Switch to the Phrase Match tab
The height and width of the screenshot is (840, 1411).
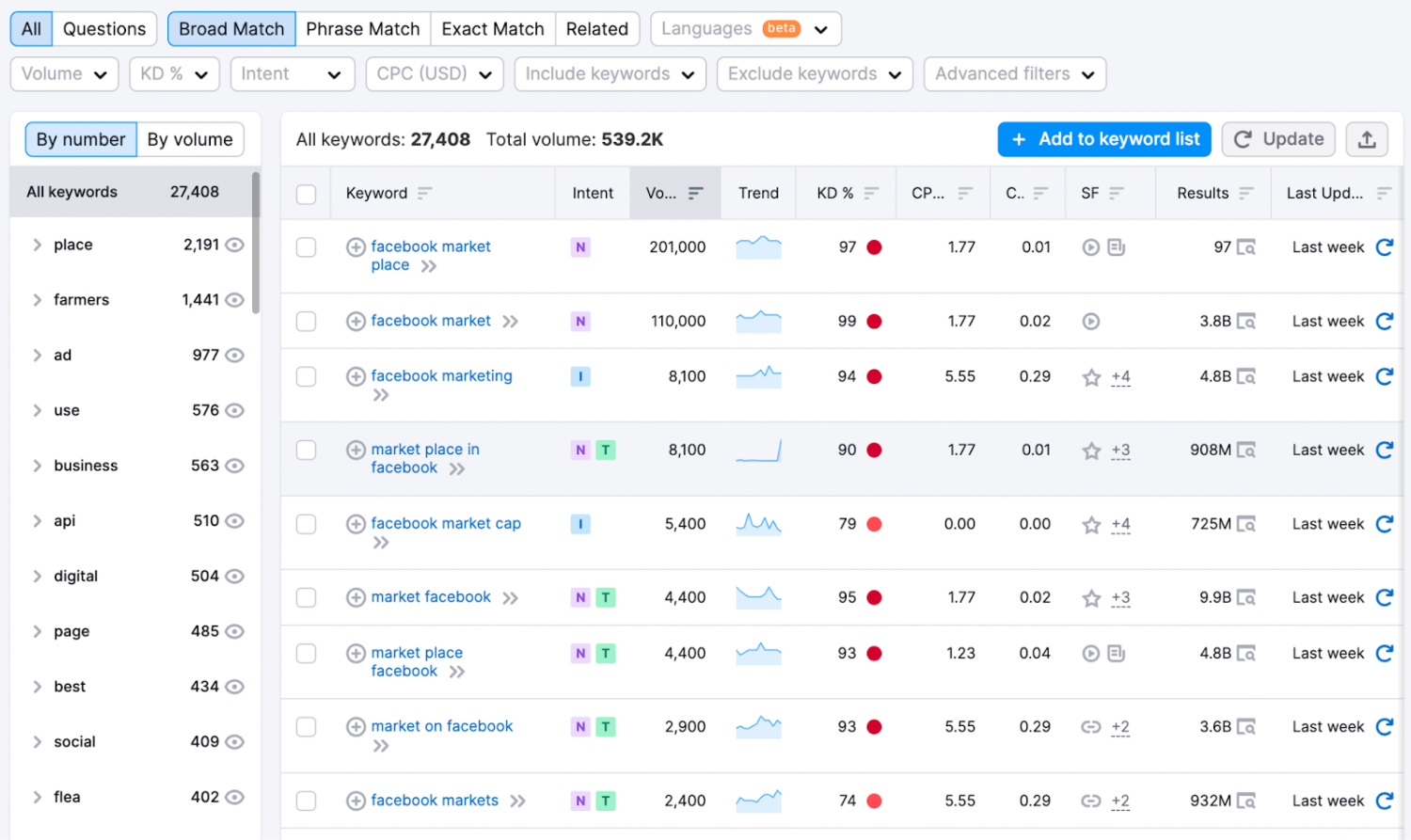362,29
